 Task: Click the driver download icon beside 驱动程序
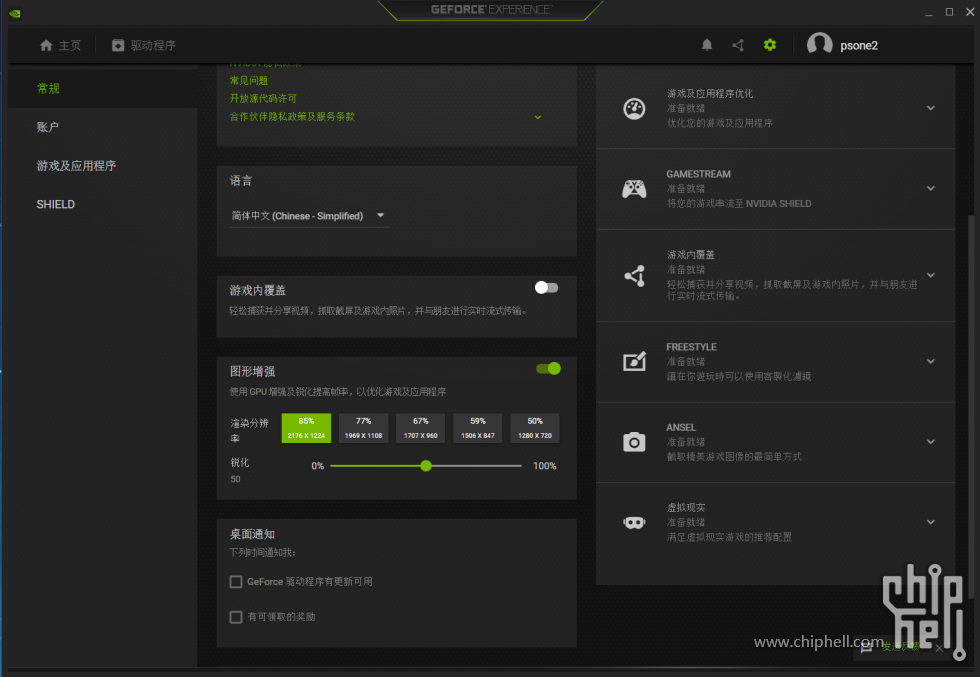[x=118, y=45]
